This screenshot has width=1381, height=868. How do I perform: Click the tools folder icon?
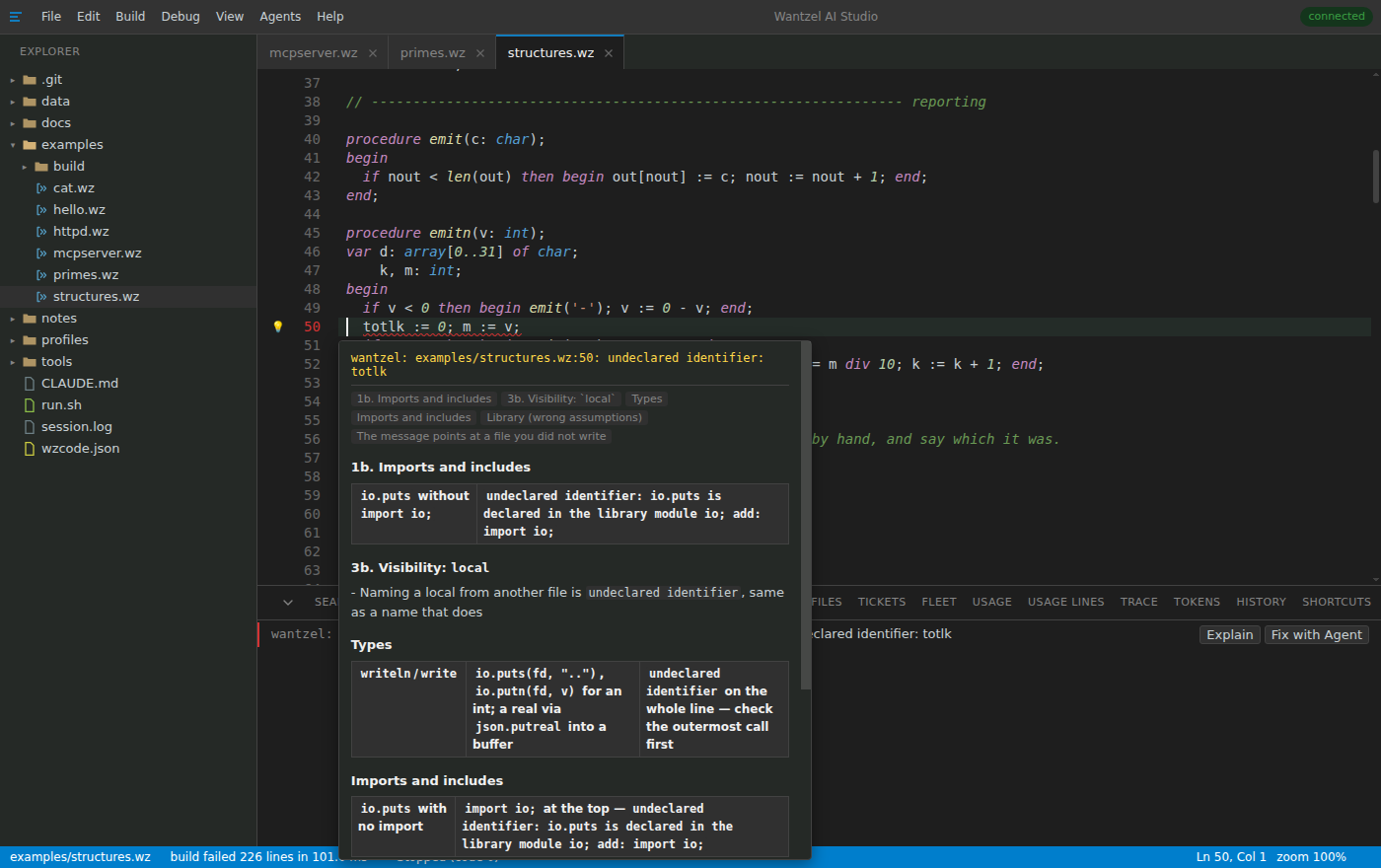click(30, 362)
